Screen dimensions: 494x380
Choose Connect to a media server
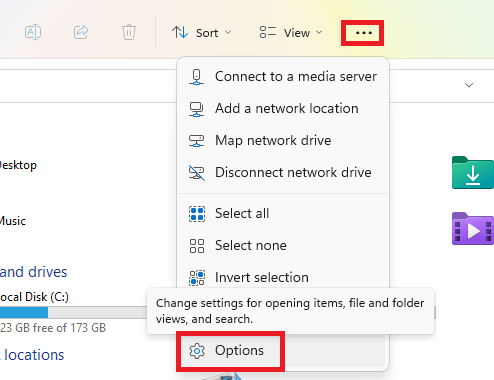[283, 77]
